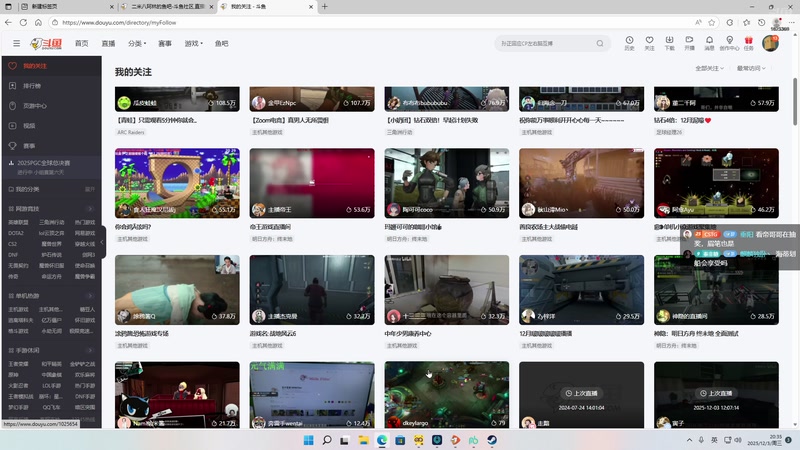Open the 阿鱼Ayu stream thumbnail
Screen dimensions: 800x450
[x=716, y=183]
